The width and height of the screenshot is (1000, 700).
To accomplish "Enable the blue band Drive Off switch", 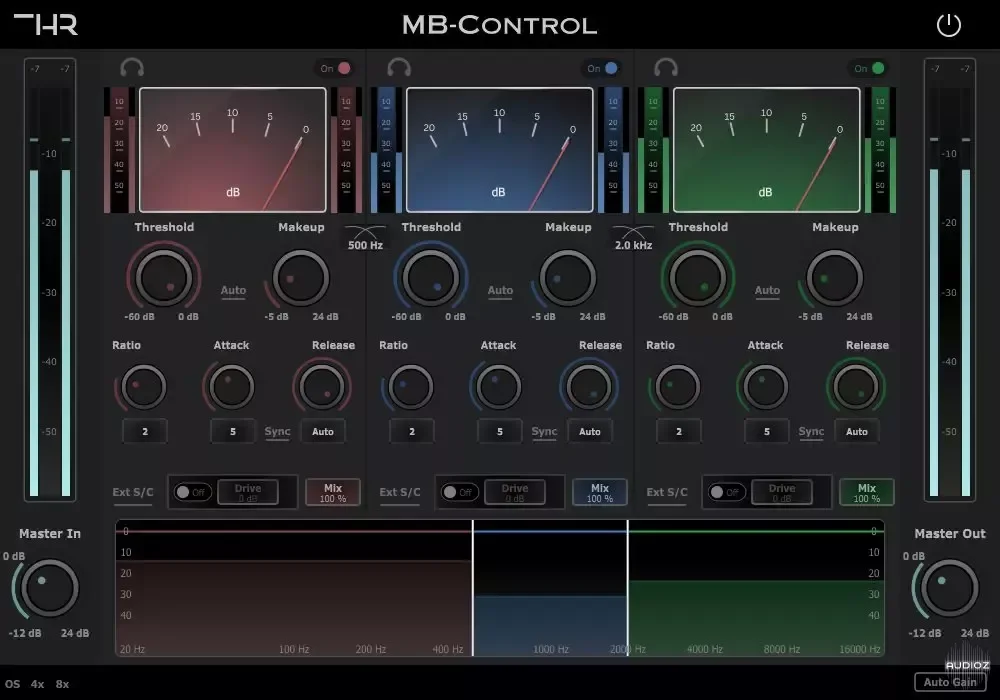I will [x=459, y=492].
